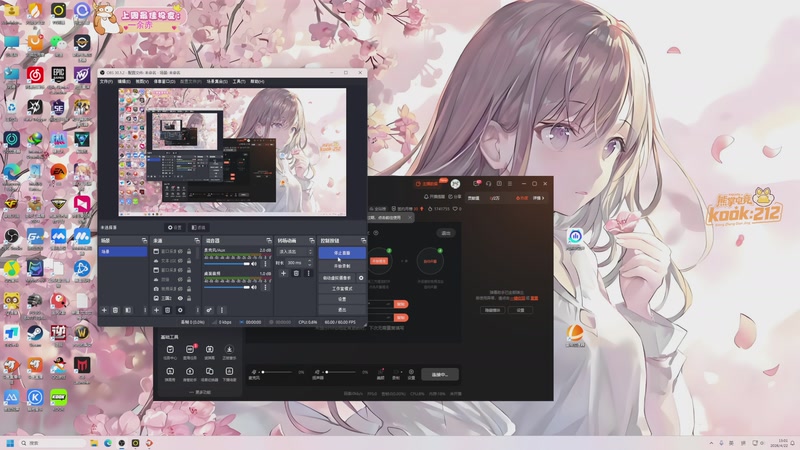
Task: Open Epic Games Launcher desktop icon
Action: click(x=58, y=74)
